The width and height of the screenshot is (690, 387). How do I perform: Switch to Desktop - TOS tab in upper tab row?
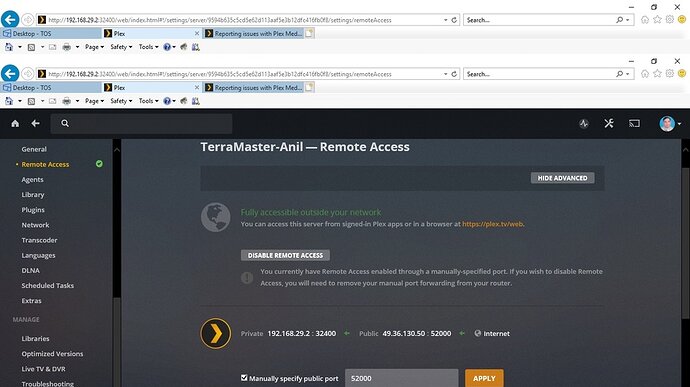51,33
